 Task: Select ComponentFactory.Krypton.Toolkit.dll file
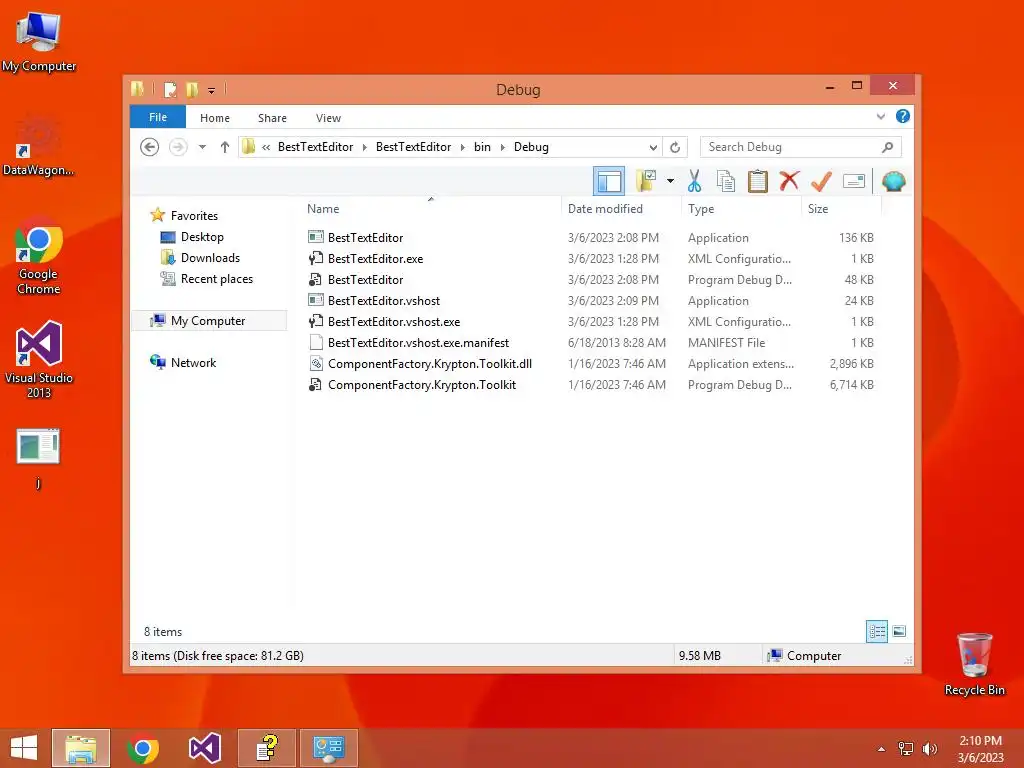point(591,364)
